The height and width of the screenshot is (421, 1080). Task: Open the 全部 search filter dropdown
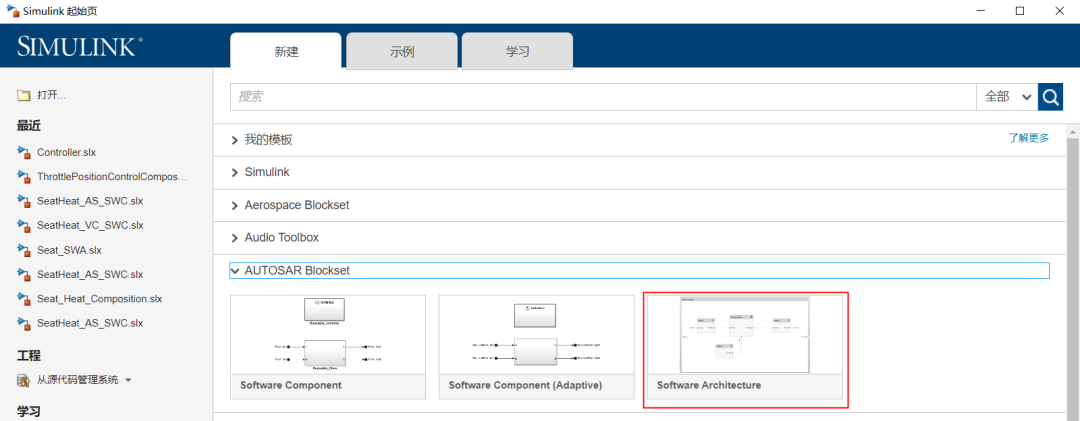1007,97
